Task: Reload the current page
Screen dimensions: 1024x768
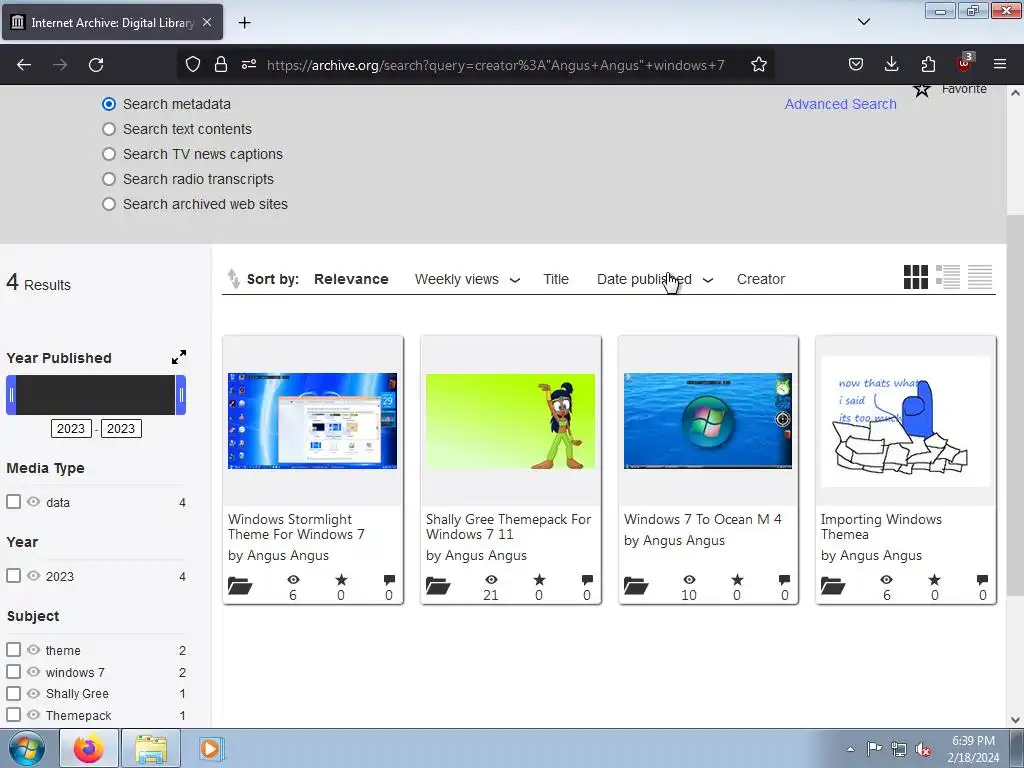Action: click(x=96, y=65)
